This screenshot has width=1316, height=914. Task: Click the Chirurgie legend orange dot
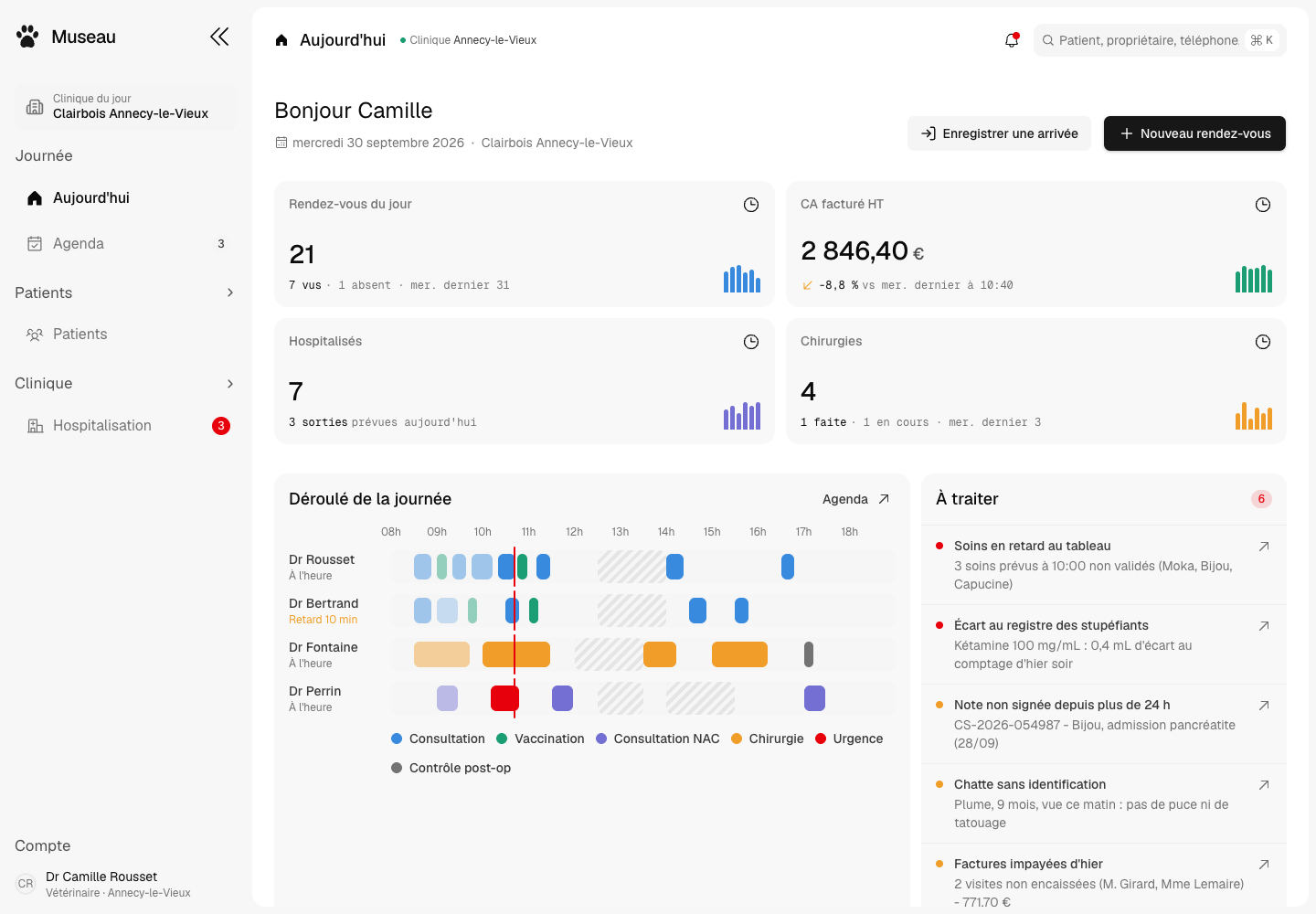(737, 739)
